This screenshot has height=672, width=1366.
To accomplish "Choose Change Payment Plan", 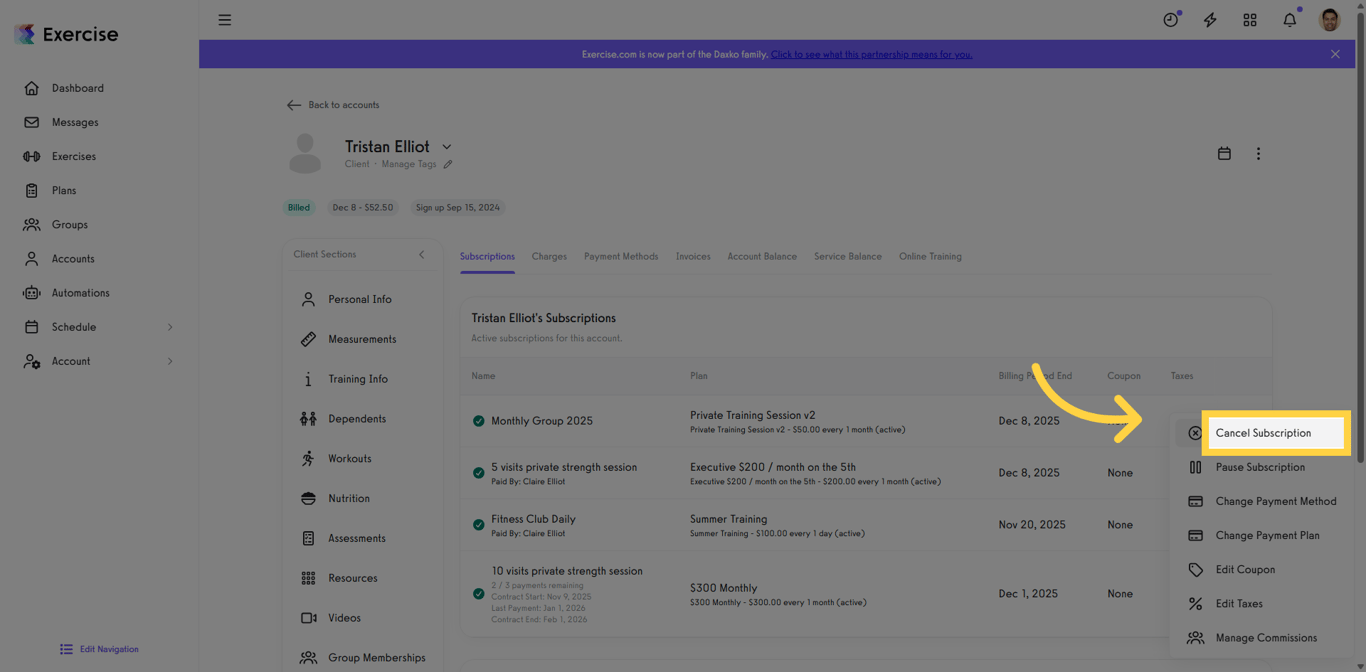I will click(x=1267, y=535).
